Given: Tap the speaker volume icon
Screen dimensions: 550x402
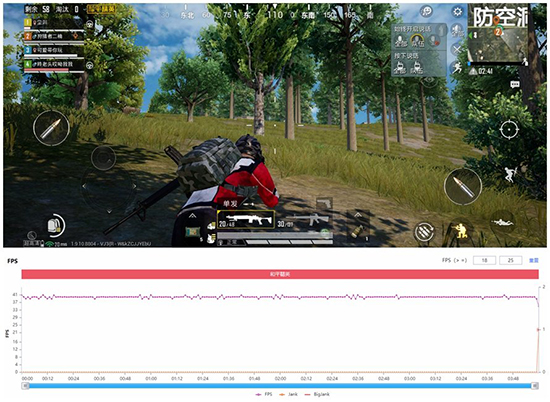Looking at the screenshot, I should 457,31.
